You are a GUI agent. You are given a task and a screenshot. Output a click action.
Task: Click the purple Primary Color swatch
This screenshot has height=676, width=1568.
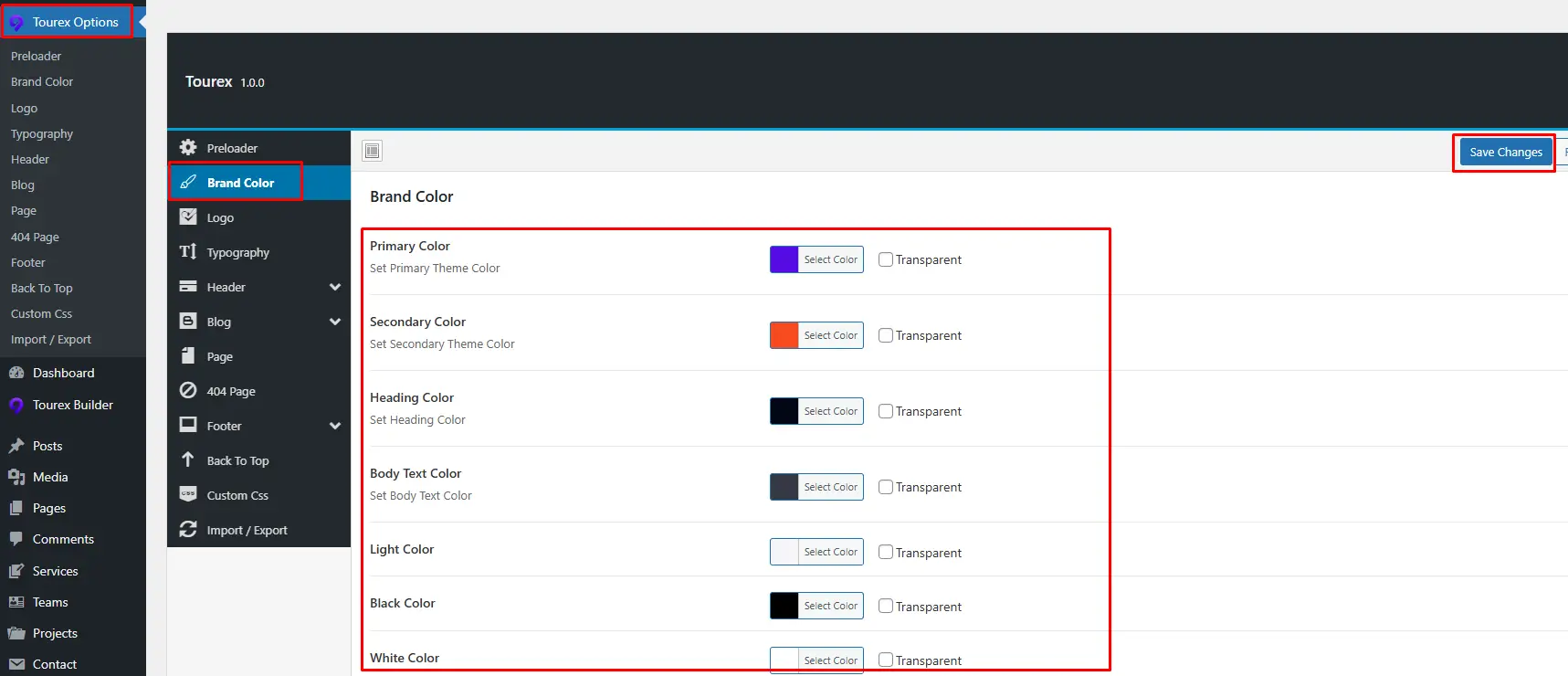pyautogui.click(x=784, y=259)
